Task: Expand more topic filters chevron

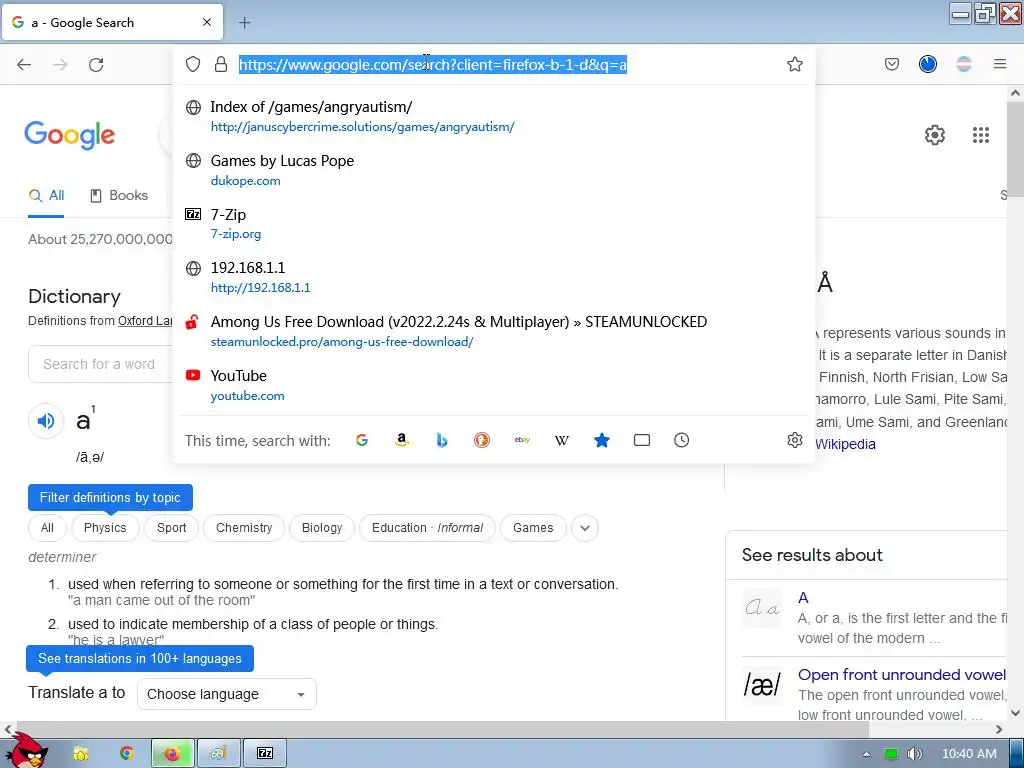Action: pyautogui.click(x=585, y=528)
